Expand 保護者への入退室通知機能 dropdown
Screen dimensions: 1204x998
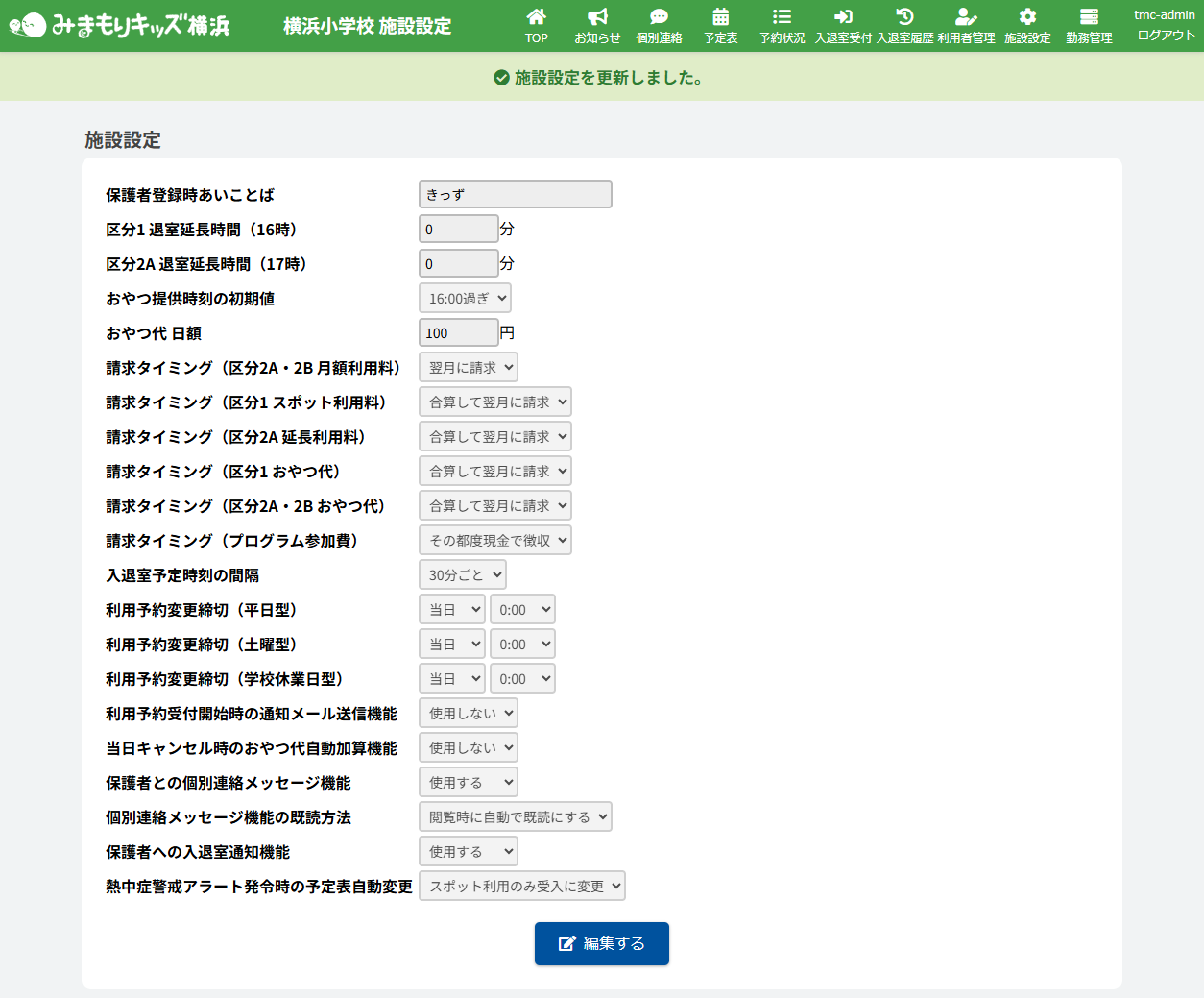point(469,852)
